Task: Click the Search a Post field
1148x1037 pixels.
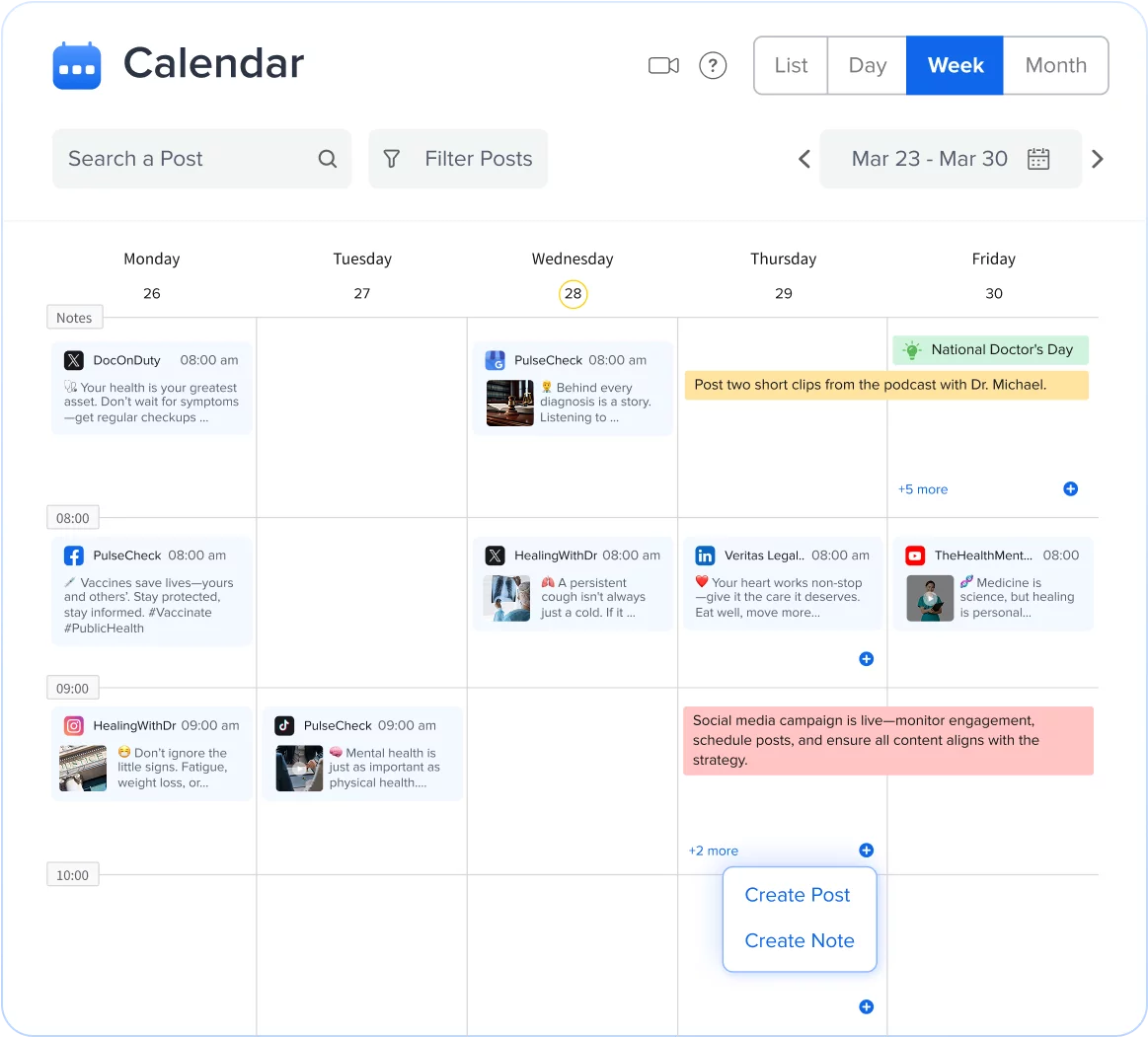Action: pyautogui.click(x=178, y=158)
